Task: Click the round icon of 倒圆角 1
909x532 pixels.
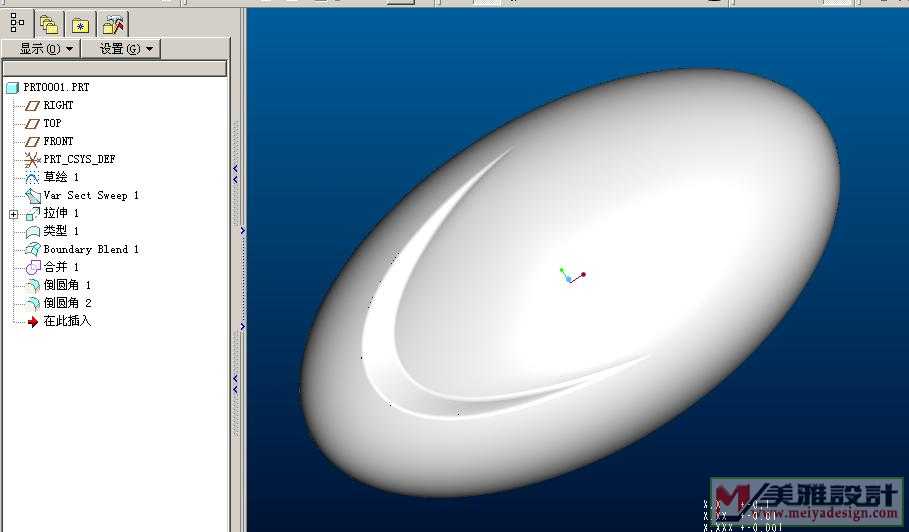Action: click(x=33, y=285)
